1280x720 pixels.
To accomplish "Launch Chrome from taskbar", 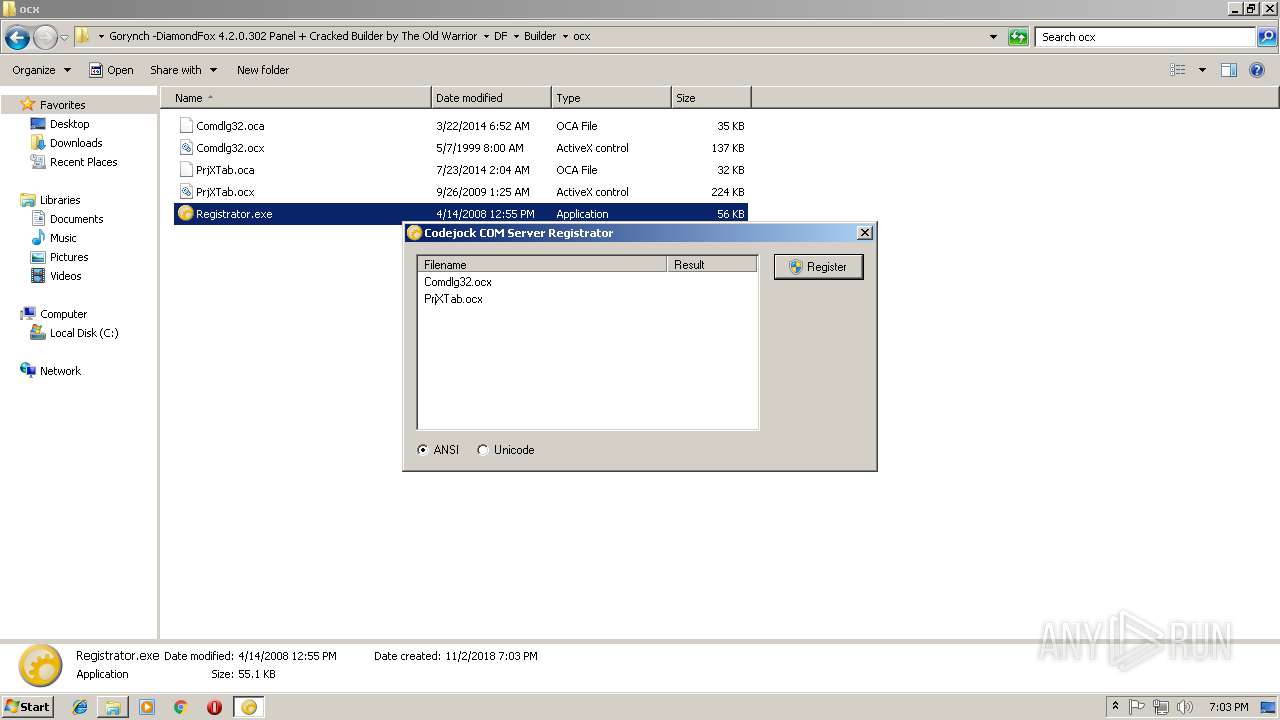I will coord(180,707).
